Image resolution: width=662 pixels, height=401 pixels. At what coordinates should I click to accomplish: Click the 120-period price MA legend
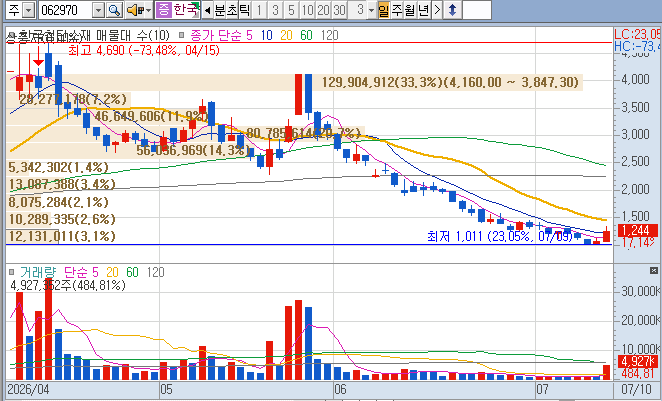330,35
